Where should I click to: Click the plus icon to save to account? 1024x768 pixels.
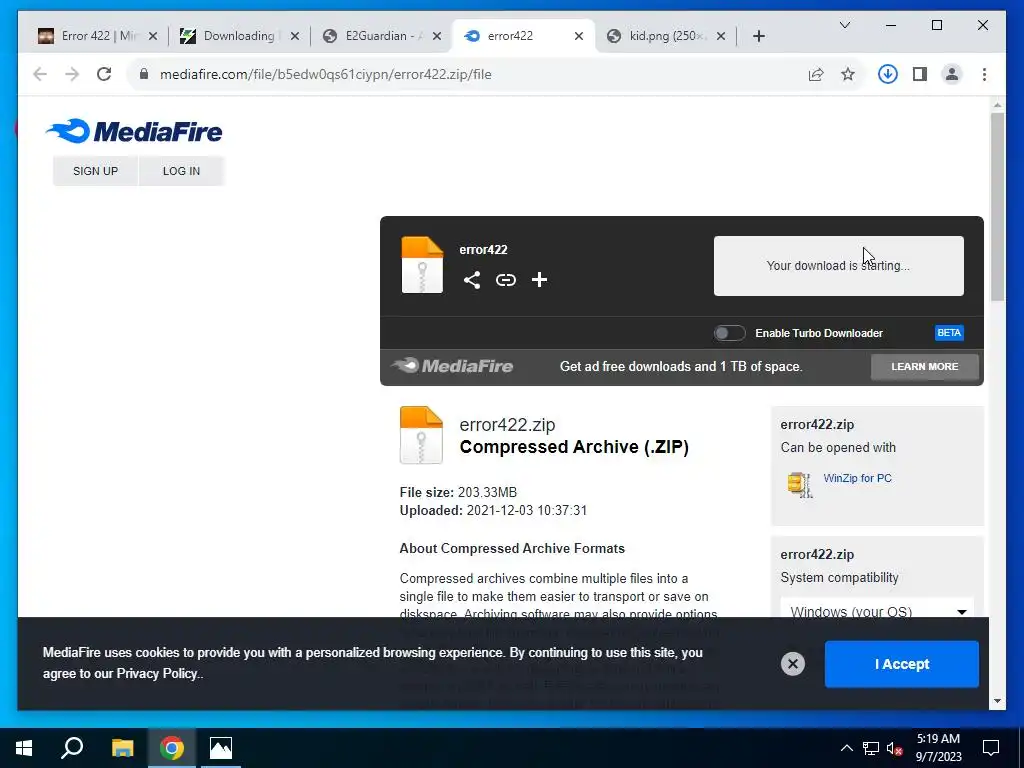coord(539,280)
